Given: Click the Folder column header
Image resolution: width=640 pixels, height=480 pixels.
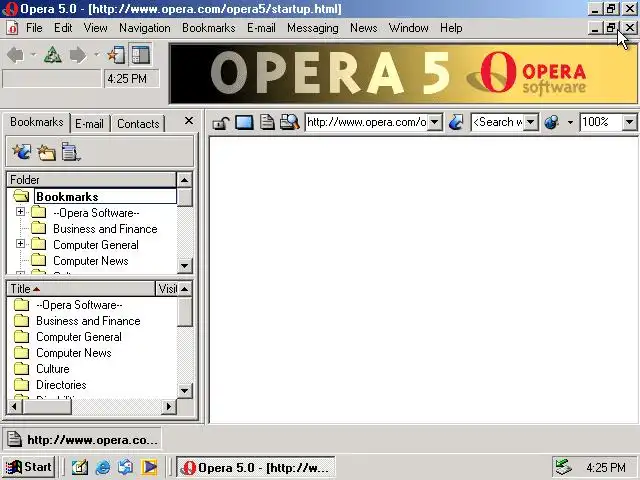Looking at the screenshot, I should pos(91,180).
